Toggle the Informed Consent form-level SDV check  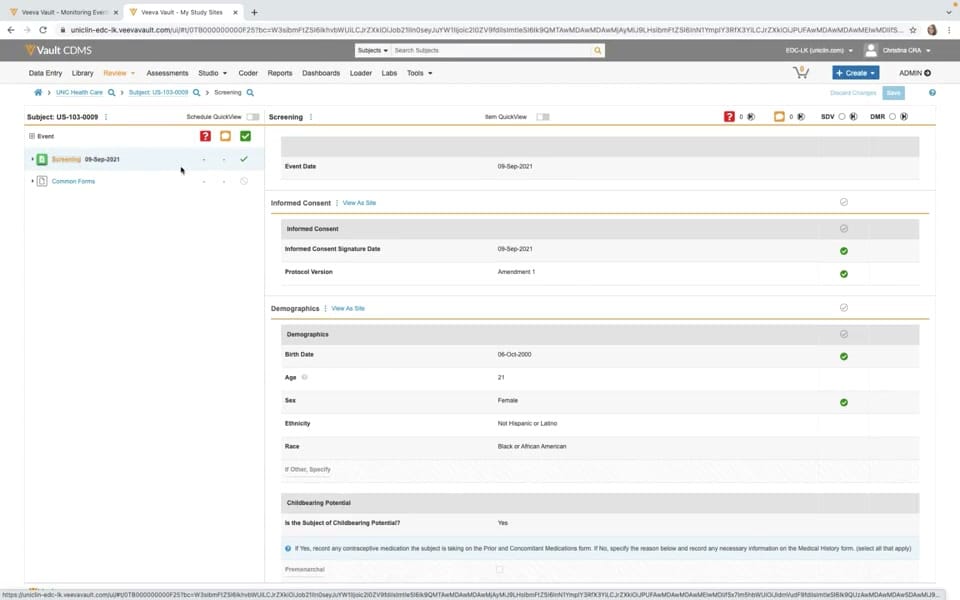point(844,202)
